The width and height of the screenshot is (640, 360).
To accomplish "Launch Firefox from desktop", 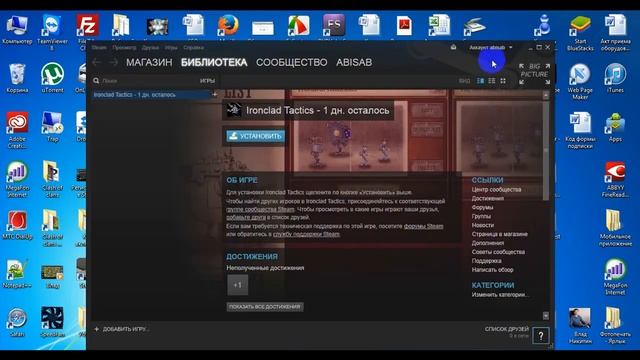I will [228, 26].
